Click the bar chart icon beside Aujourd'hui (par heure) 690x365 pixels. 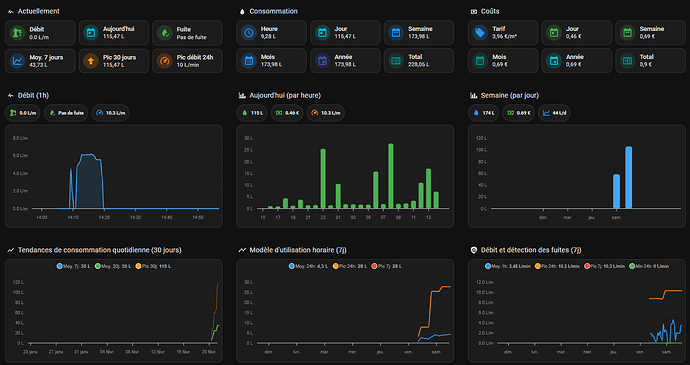tap(242, 96)
